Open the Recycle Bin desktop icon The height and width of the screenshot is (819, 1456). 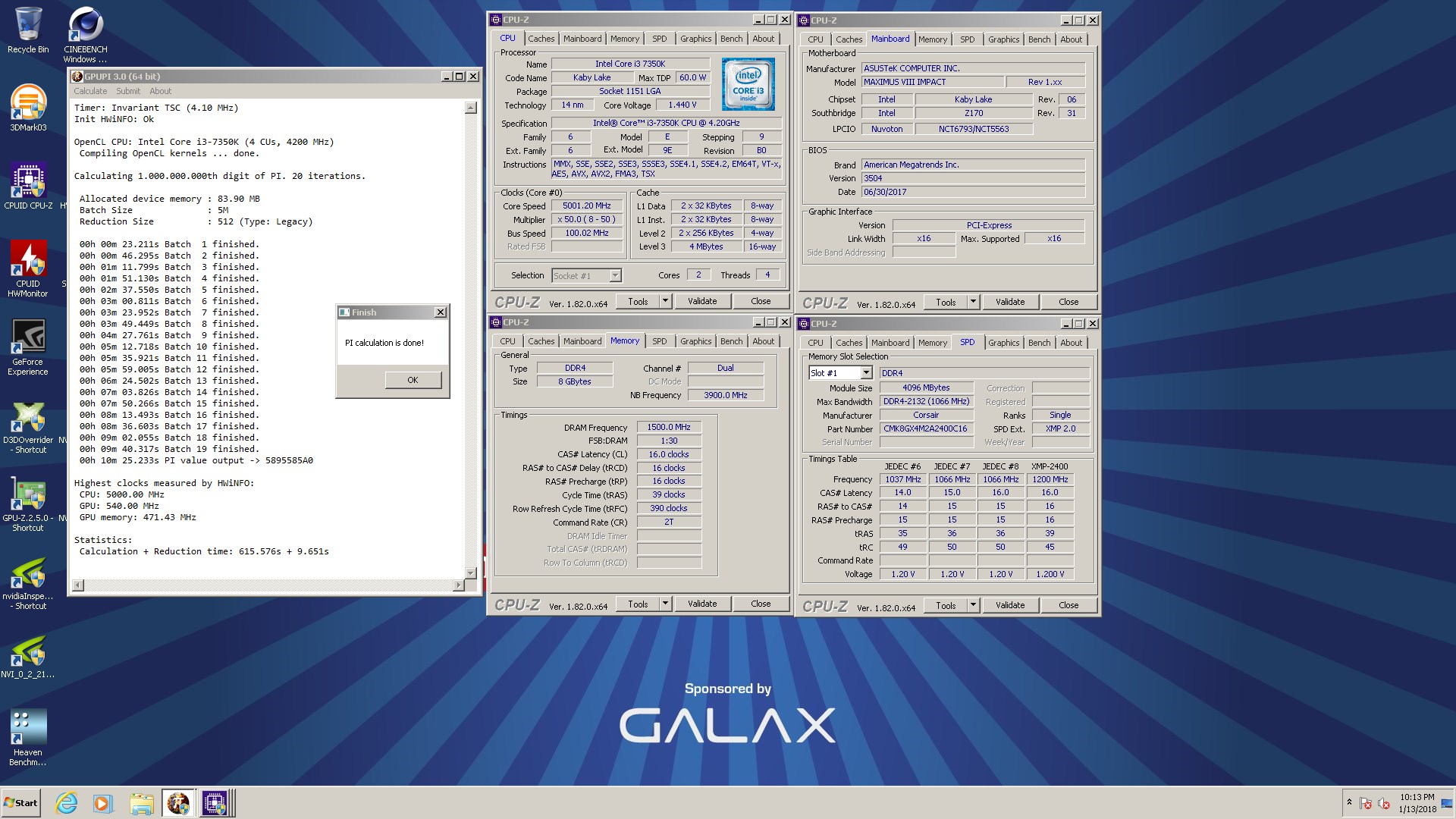click(x=28, y=30)
